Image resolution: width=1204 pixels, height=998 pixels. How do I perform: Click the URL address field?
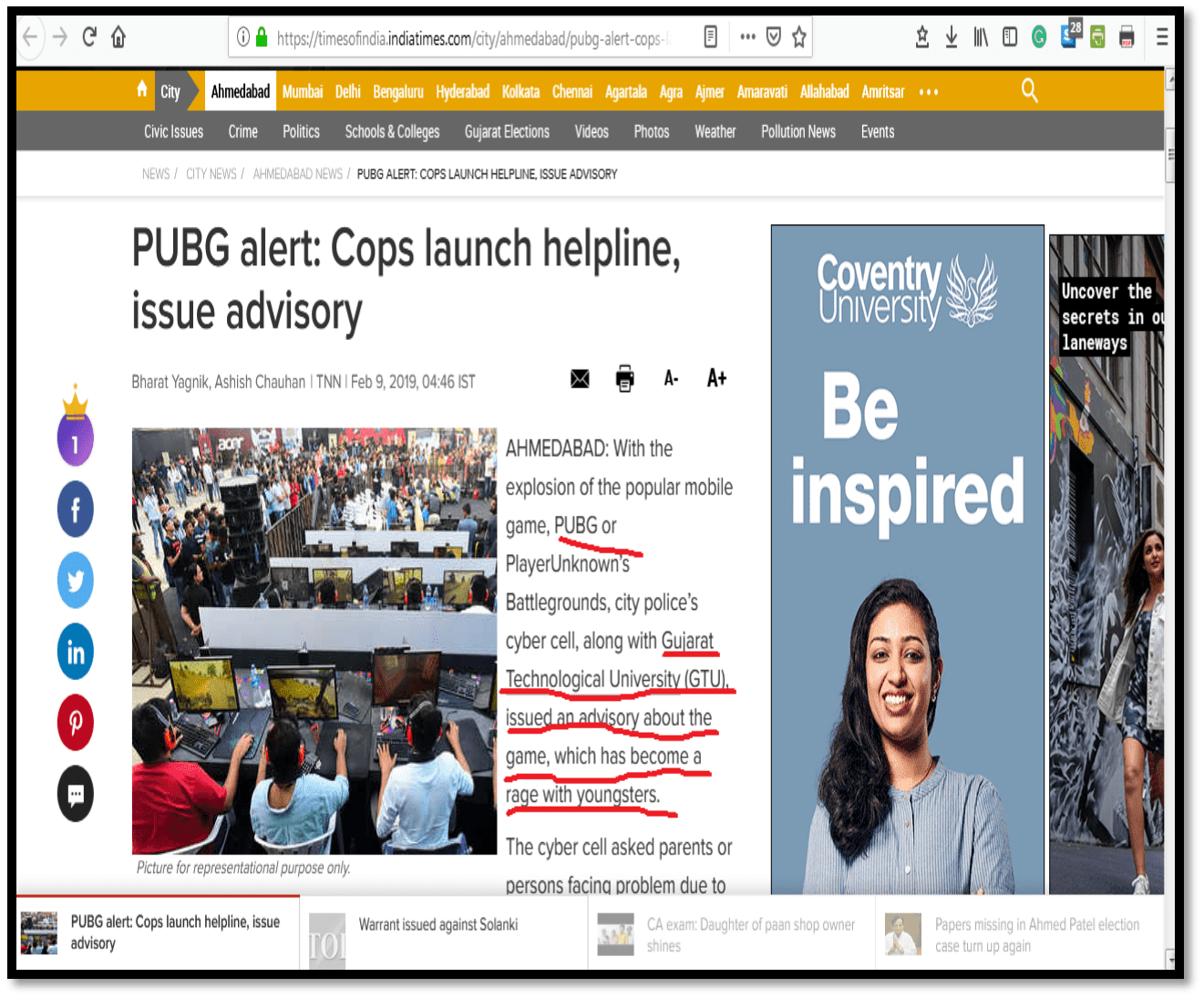[474, 38]
